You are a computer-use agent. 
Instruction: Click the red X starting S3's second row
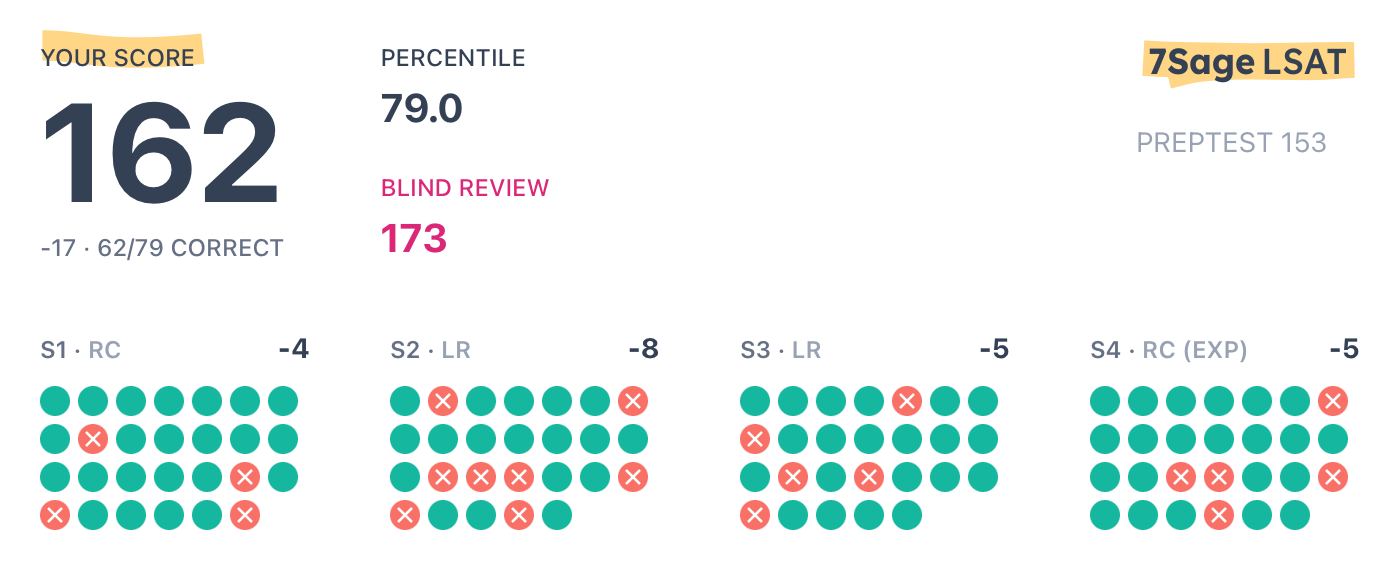(755, 439)
